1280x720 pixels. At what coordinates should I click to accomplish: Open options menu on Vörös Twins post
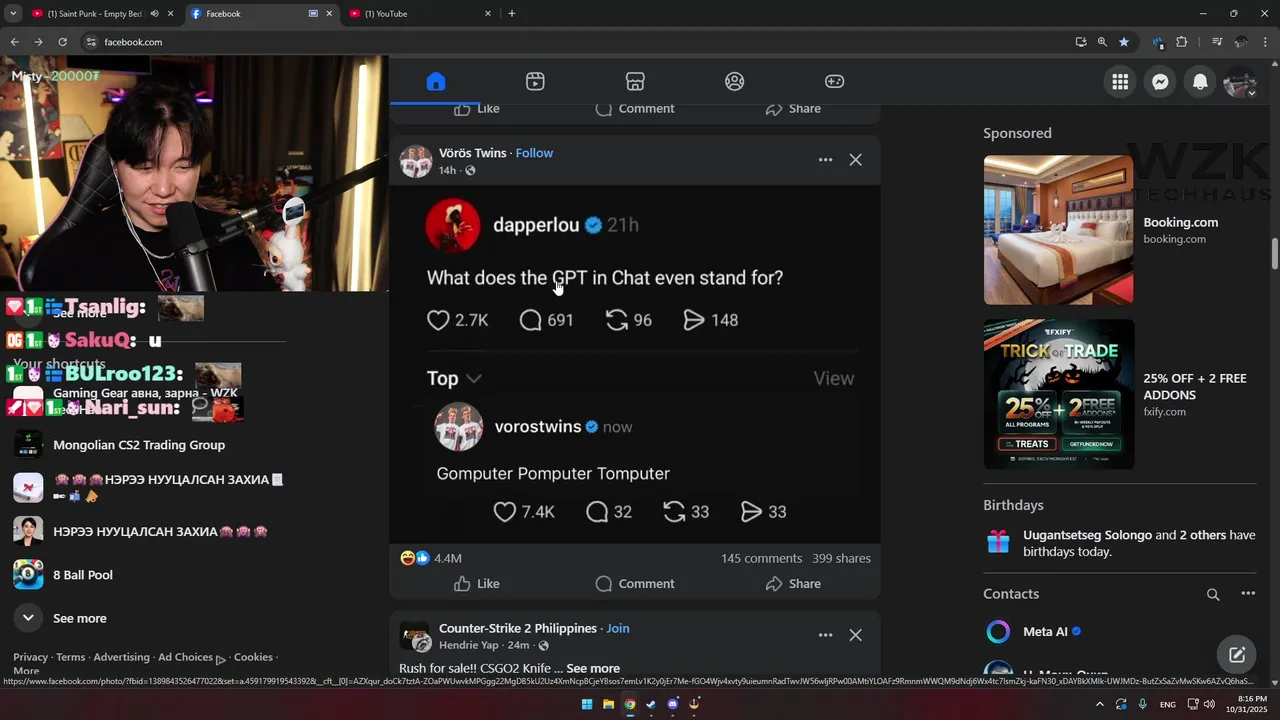pyautogui.click(x=825, y=160)
